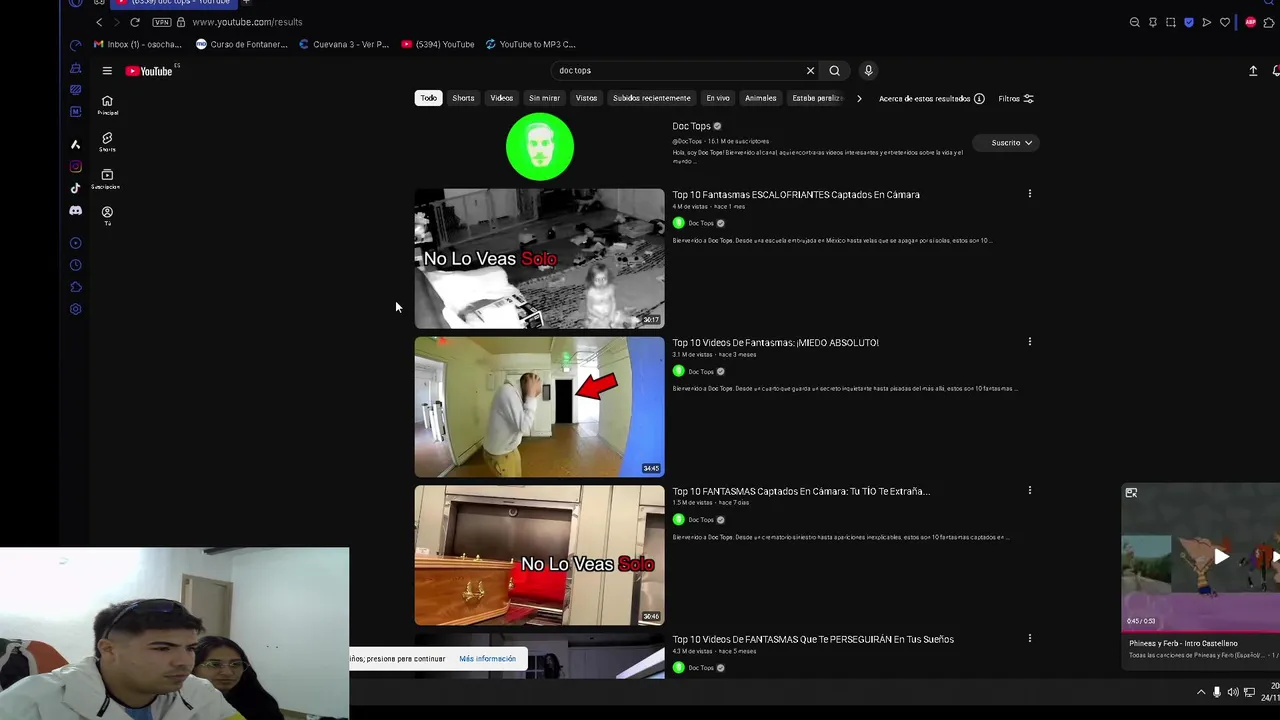The height and width of the screenshot is (720, 1280).
Task: Go to YouTube home via logo
Action: tap(149, 71)
